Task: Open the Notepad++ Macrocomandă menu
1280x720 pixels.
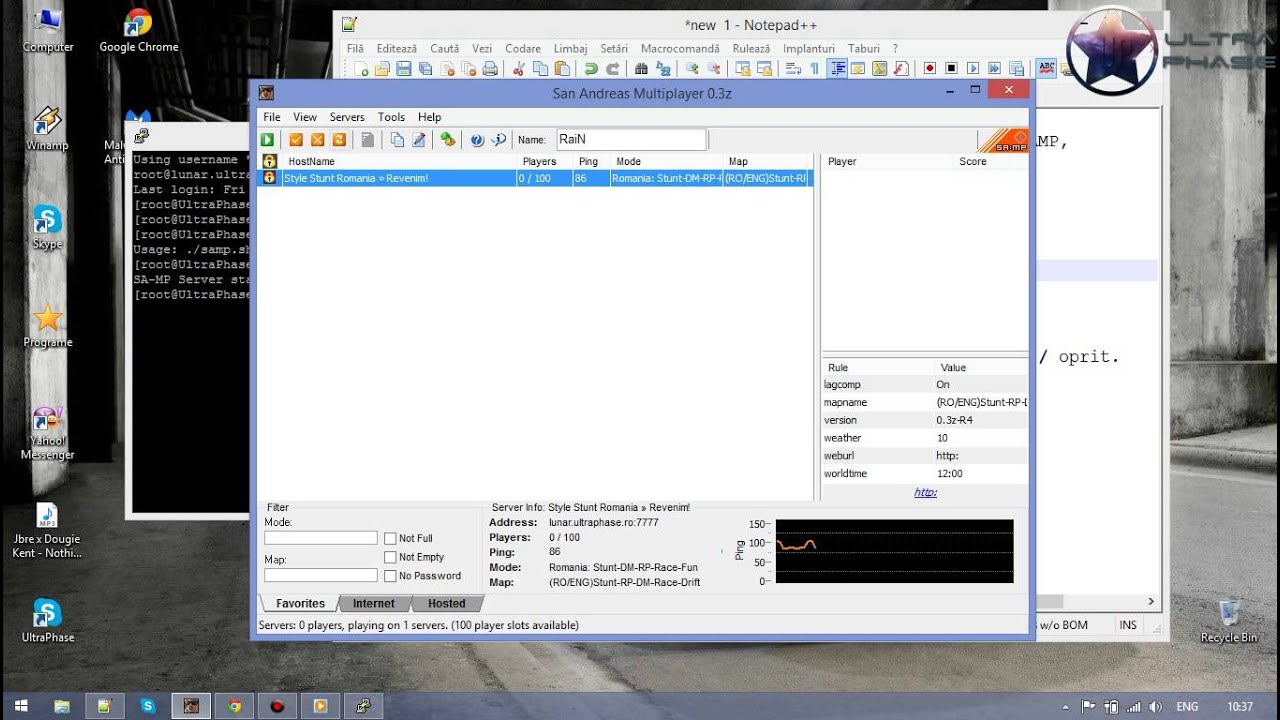Action: pyautogui.click(x=680, y=48)
